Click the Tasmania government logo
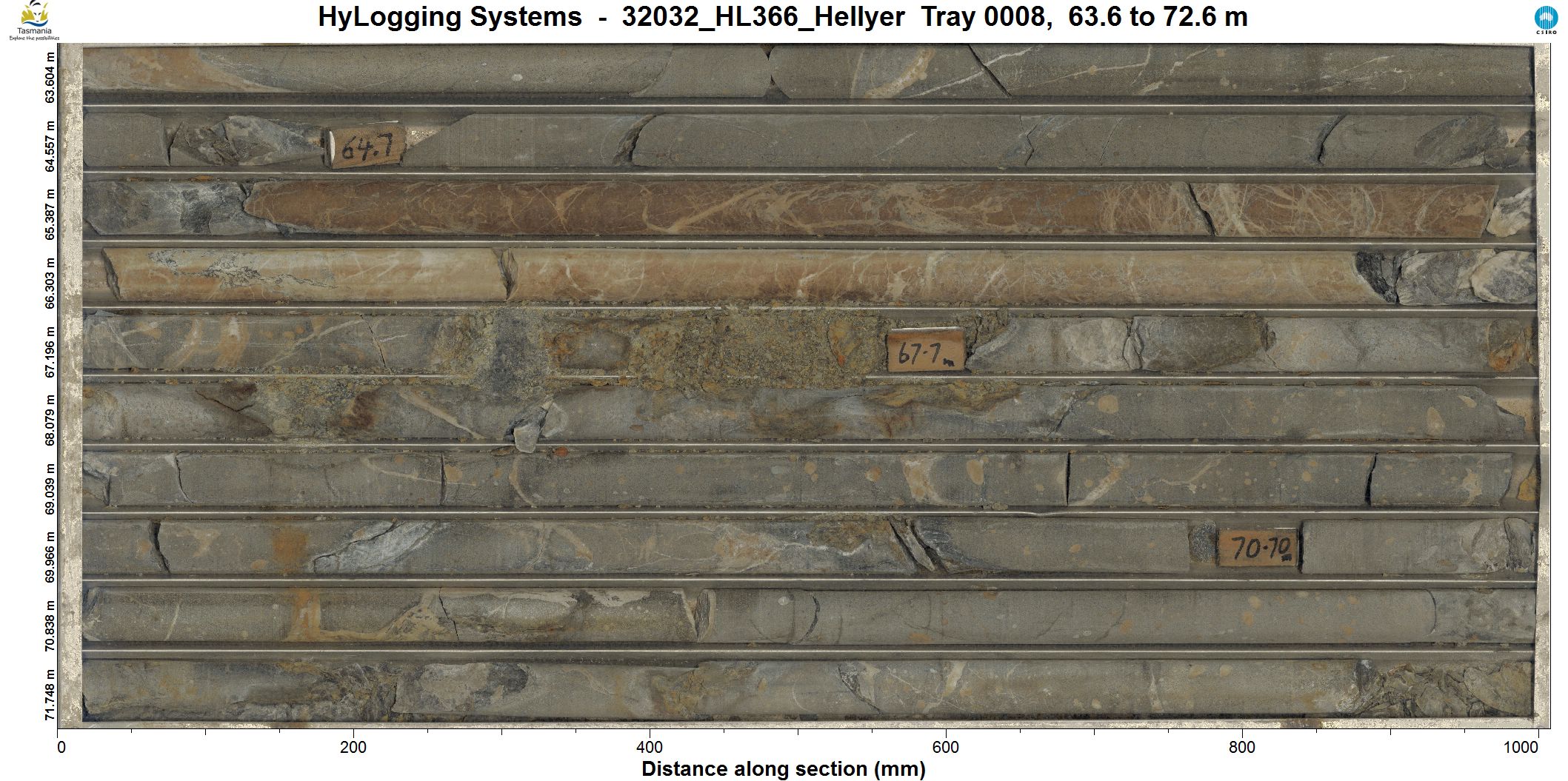This screenshot has width=1568, height=781. pyautogui.click(x=33, y=21)
